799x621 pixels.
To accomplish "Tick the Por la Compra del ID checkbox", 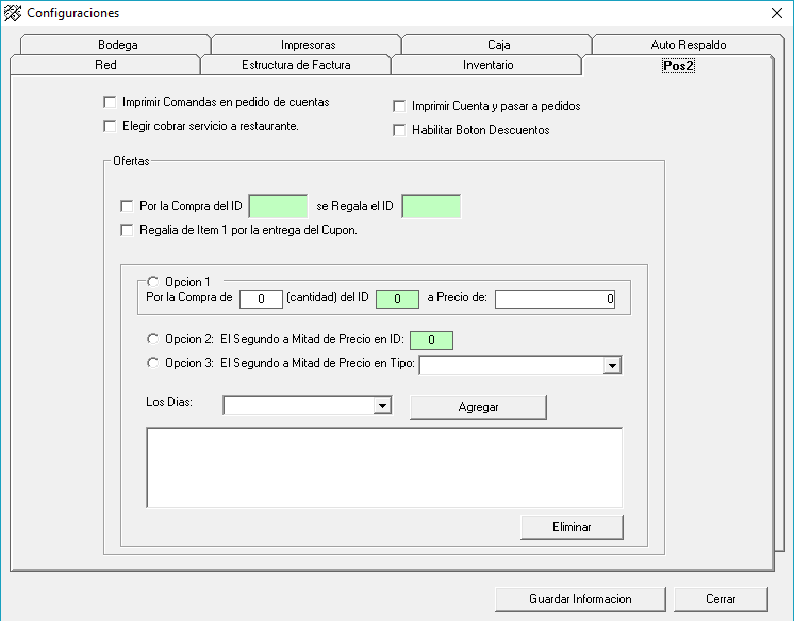I will coord(126,206).
